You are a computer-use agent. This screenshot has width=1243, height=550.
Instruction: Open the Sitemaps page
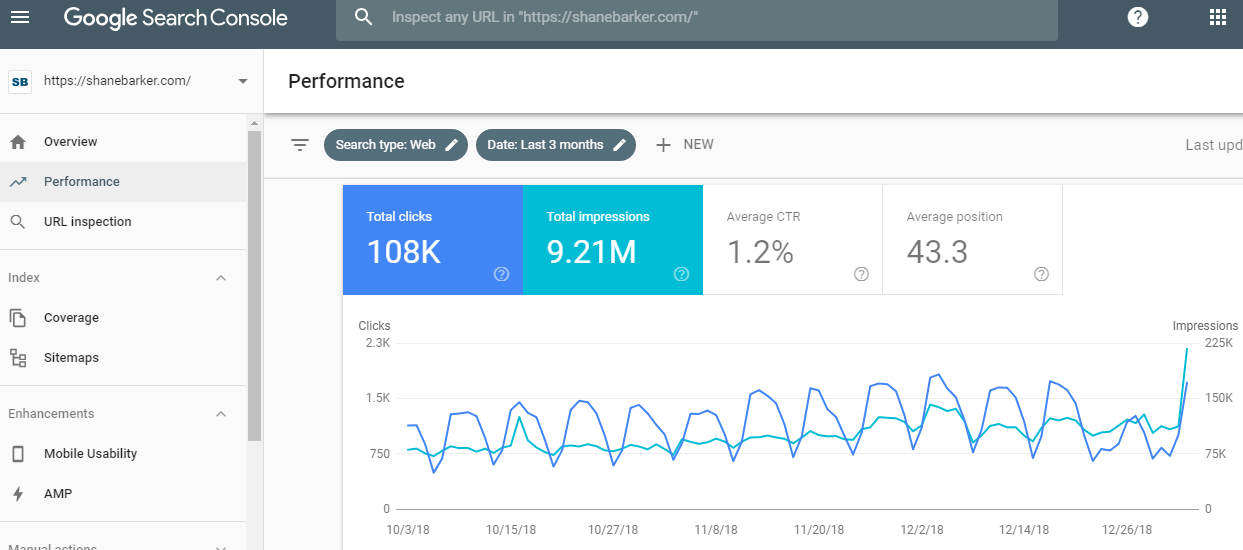click(71, 358)
